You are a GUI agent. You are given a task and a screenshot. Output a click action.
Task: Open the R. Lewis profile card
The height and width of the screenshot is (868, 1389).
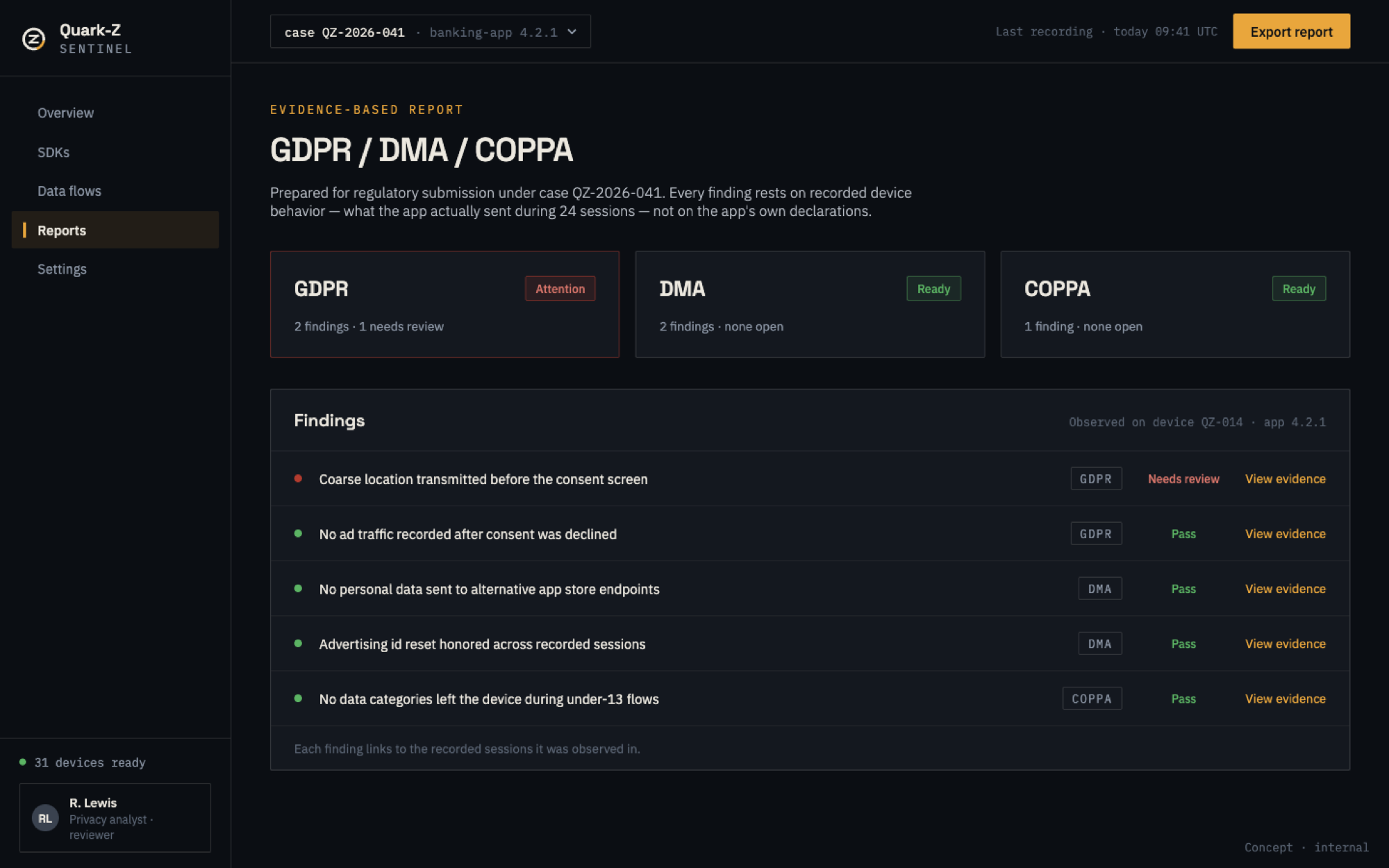click(115, 818)
